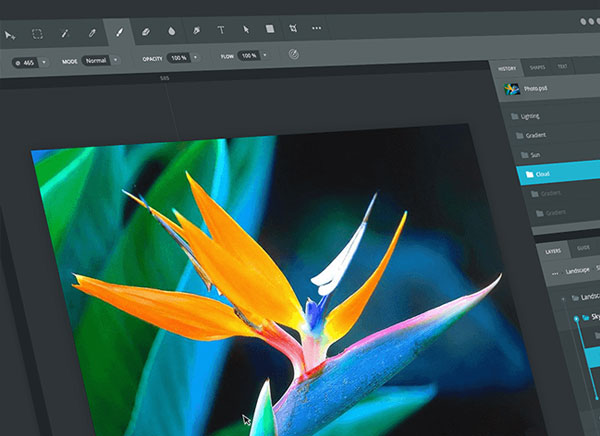Select the Rectangle shape tool

click(270, 29)
